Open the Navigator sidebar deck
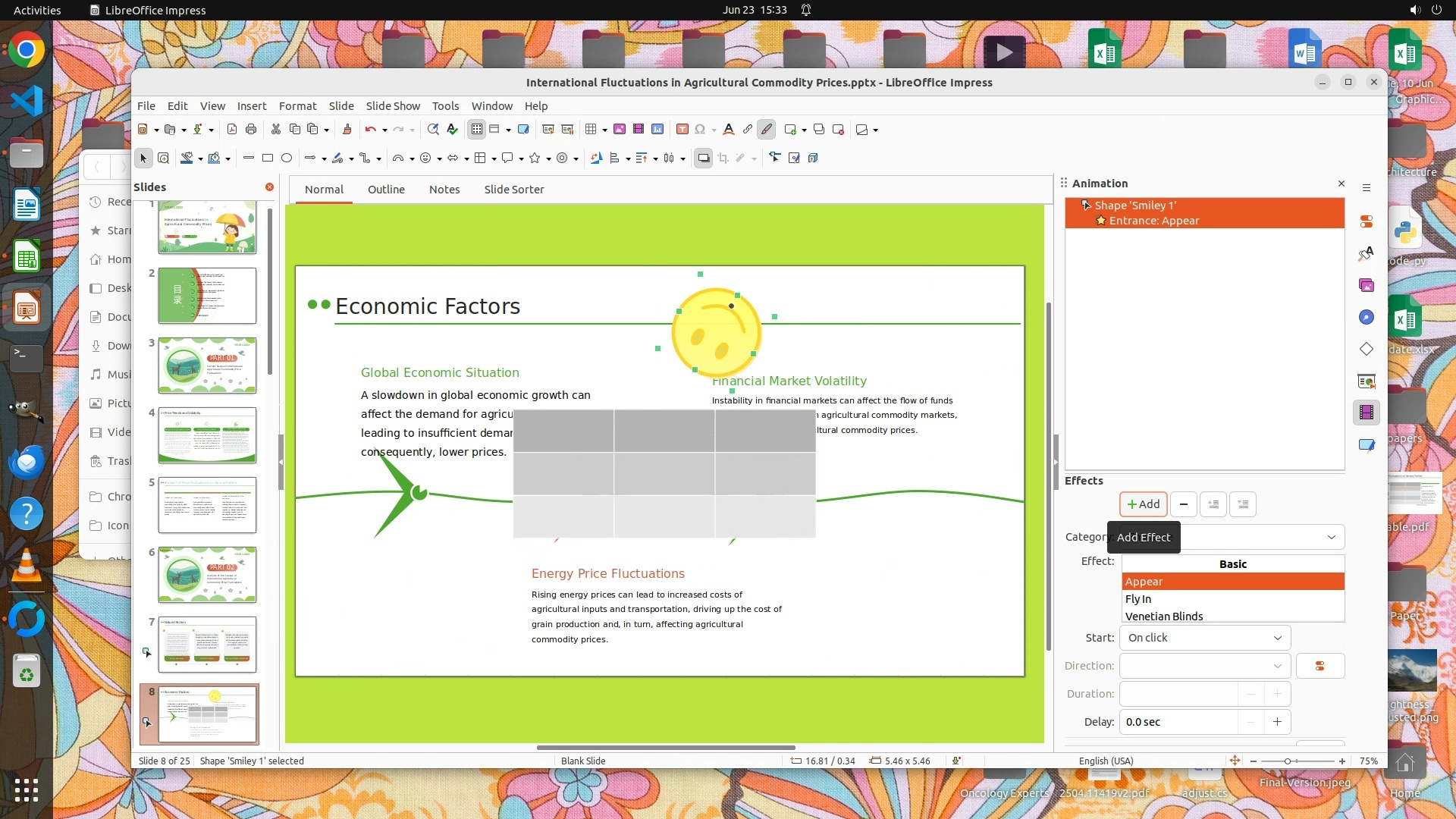 point(1366,317)
